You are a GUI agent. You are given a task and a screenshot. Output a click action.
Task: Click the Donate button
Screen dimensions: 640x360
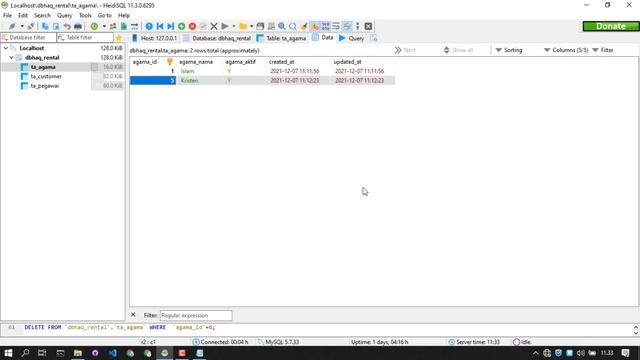pos(611,26)
